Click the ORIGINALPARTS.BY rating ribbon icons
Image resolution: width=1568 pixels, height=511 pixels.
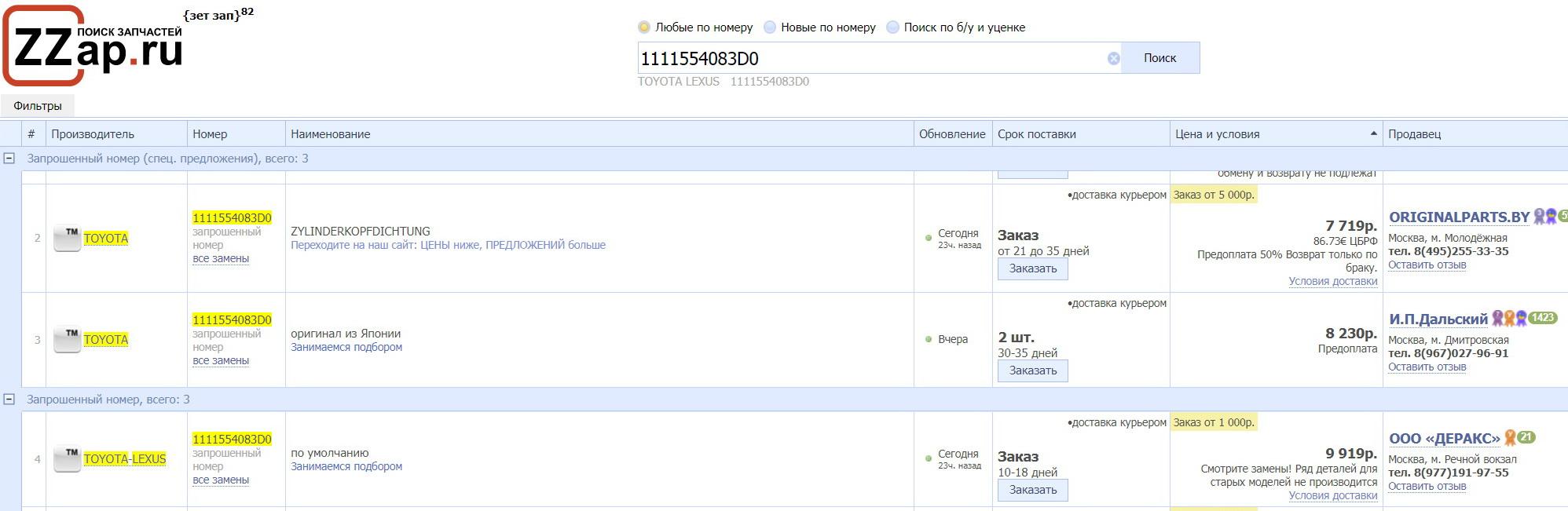[x=1545, y=216]
